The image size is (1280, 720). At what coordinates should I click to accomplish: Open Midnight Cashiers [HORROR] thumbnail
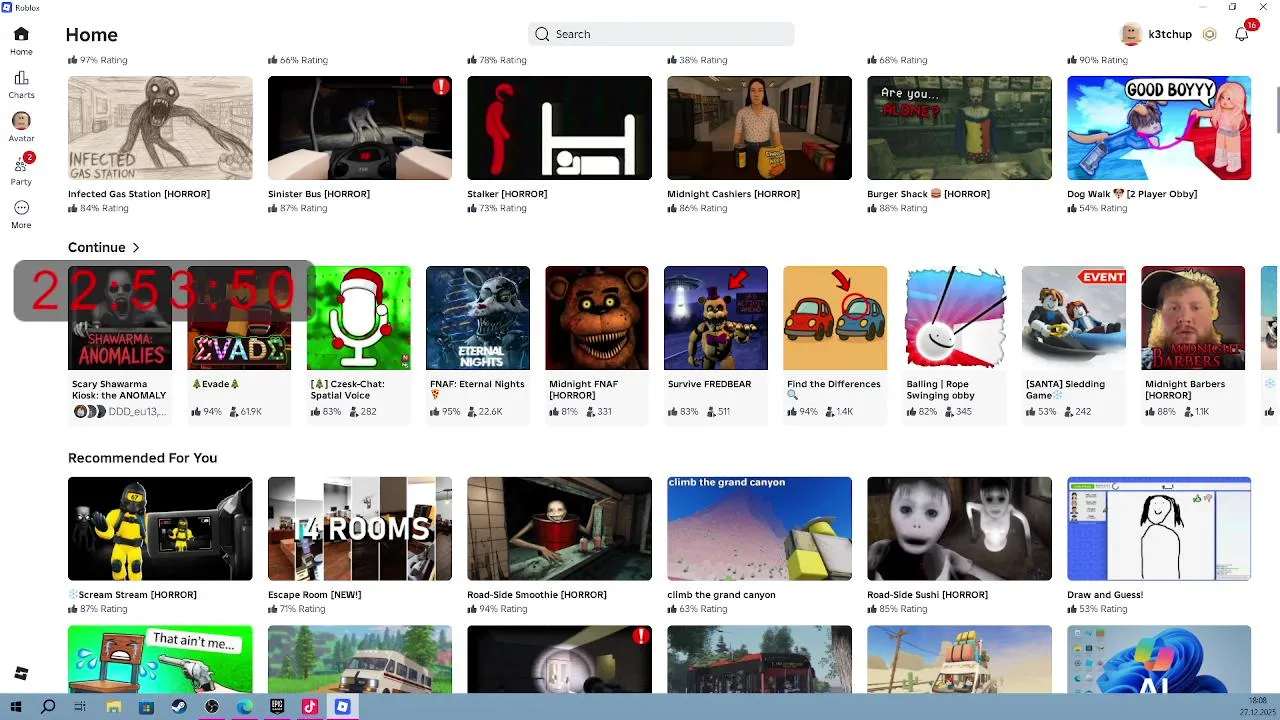click(x=759, y=128)
